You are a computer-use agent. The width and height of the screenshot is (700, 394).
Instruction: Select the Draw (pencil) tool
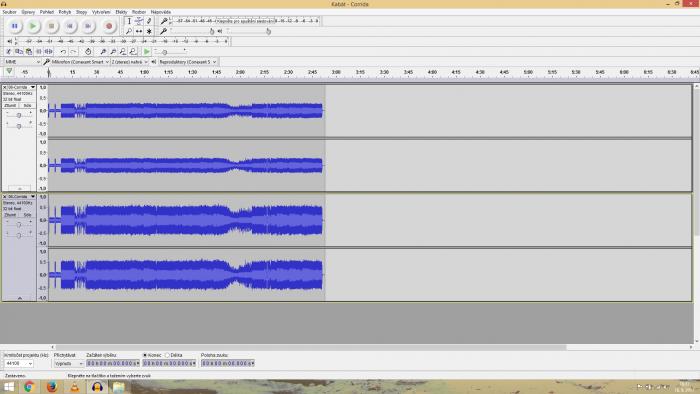click(149, 21)
